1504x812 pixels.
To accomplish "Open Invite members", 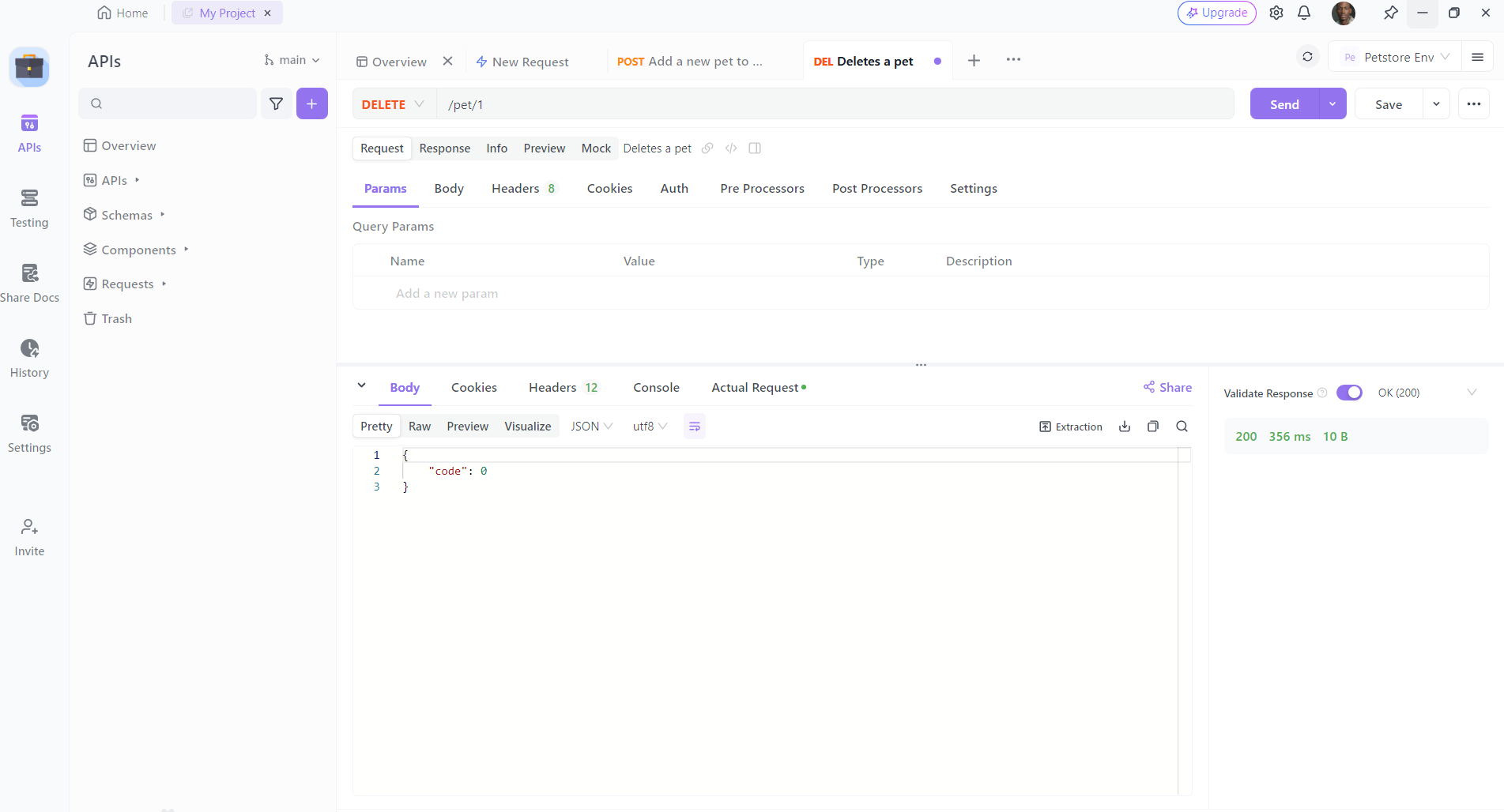I will (x=29, y=537).
